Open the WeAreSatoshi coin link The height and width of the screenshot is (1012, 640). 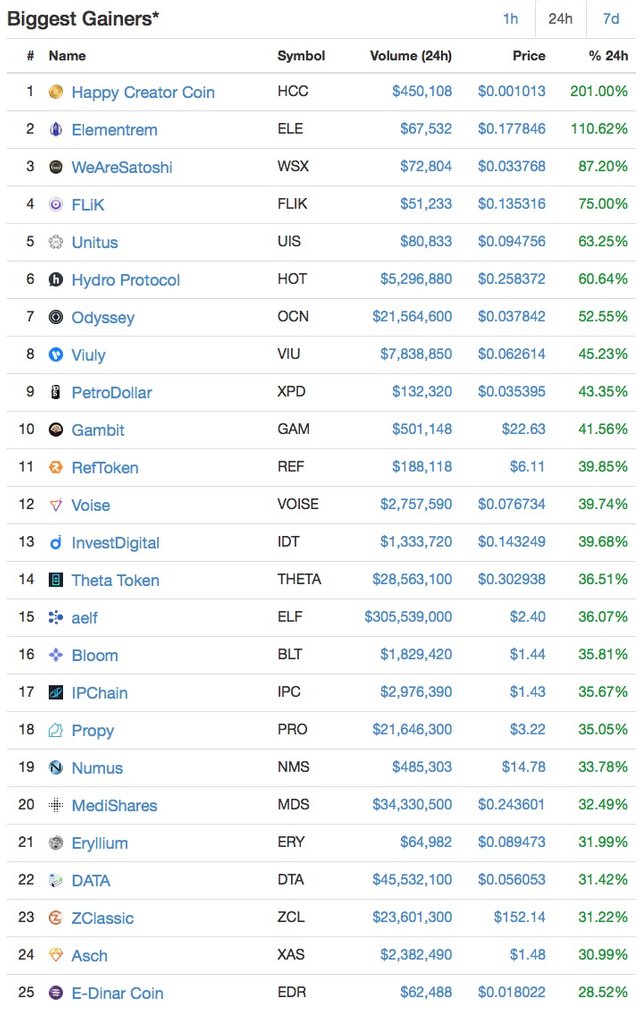[x=122, y=167]
